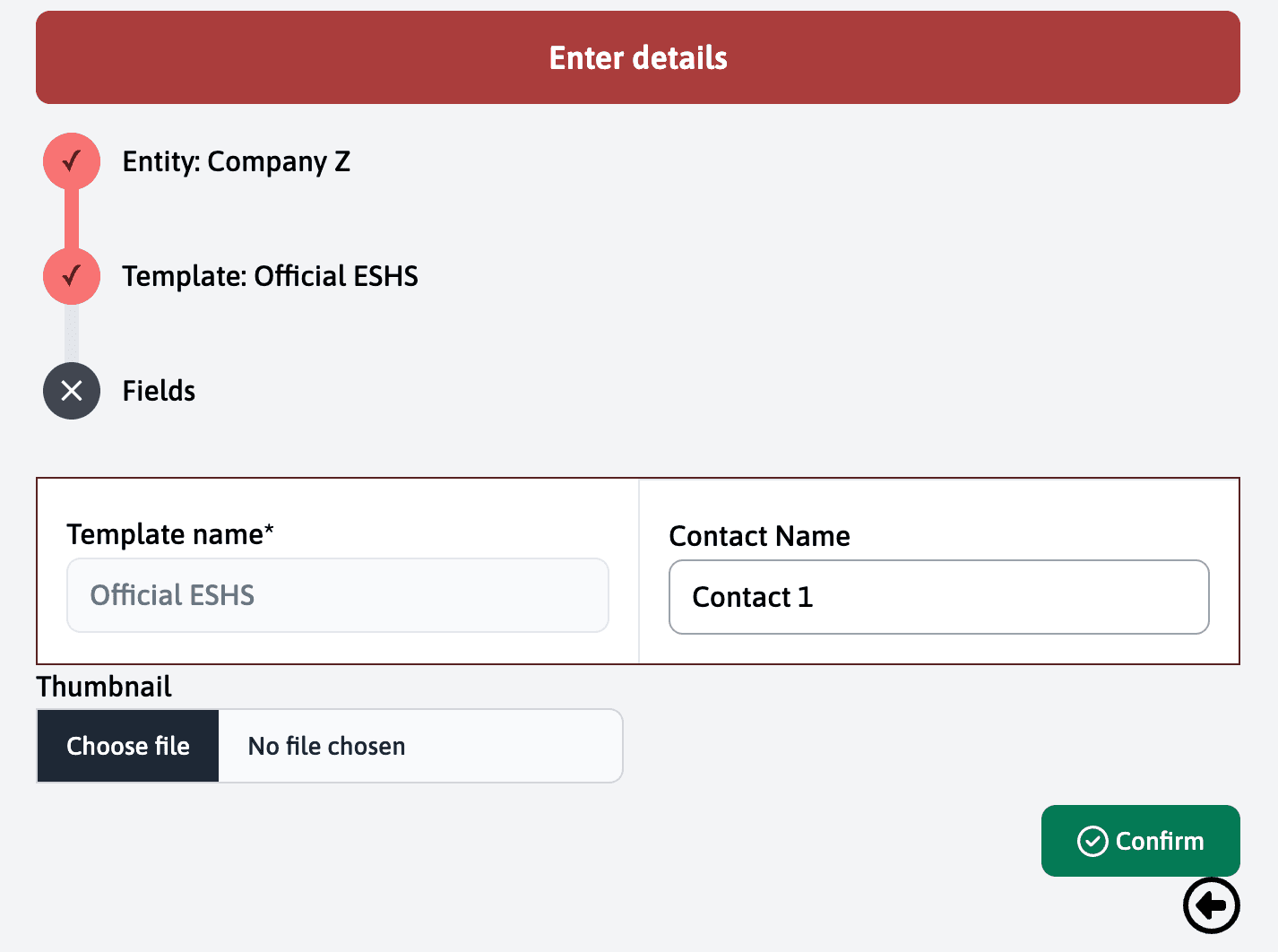Click the Fields step X icon
Viewport: 1278px width, 952px height.
[x=72, y=391]
